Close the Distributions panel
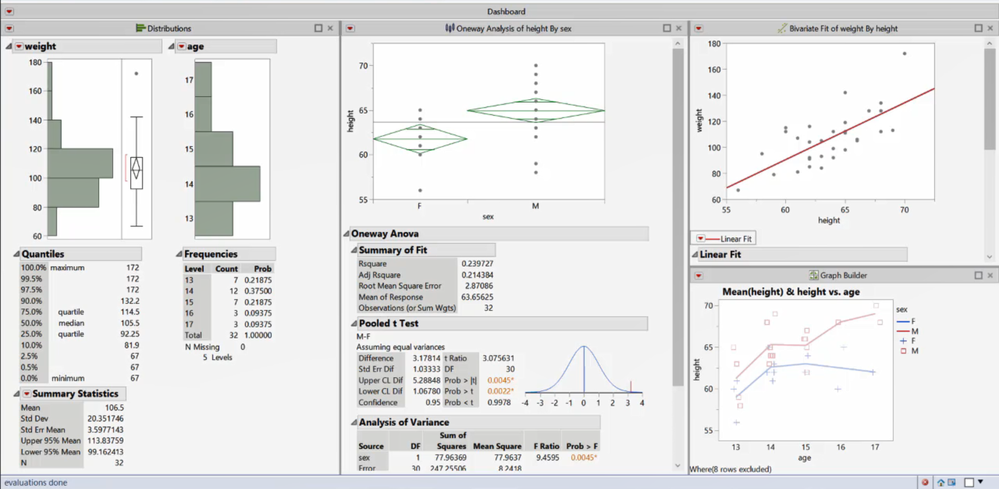 330,28
